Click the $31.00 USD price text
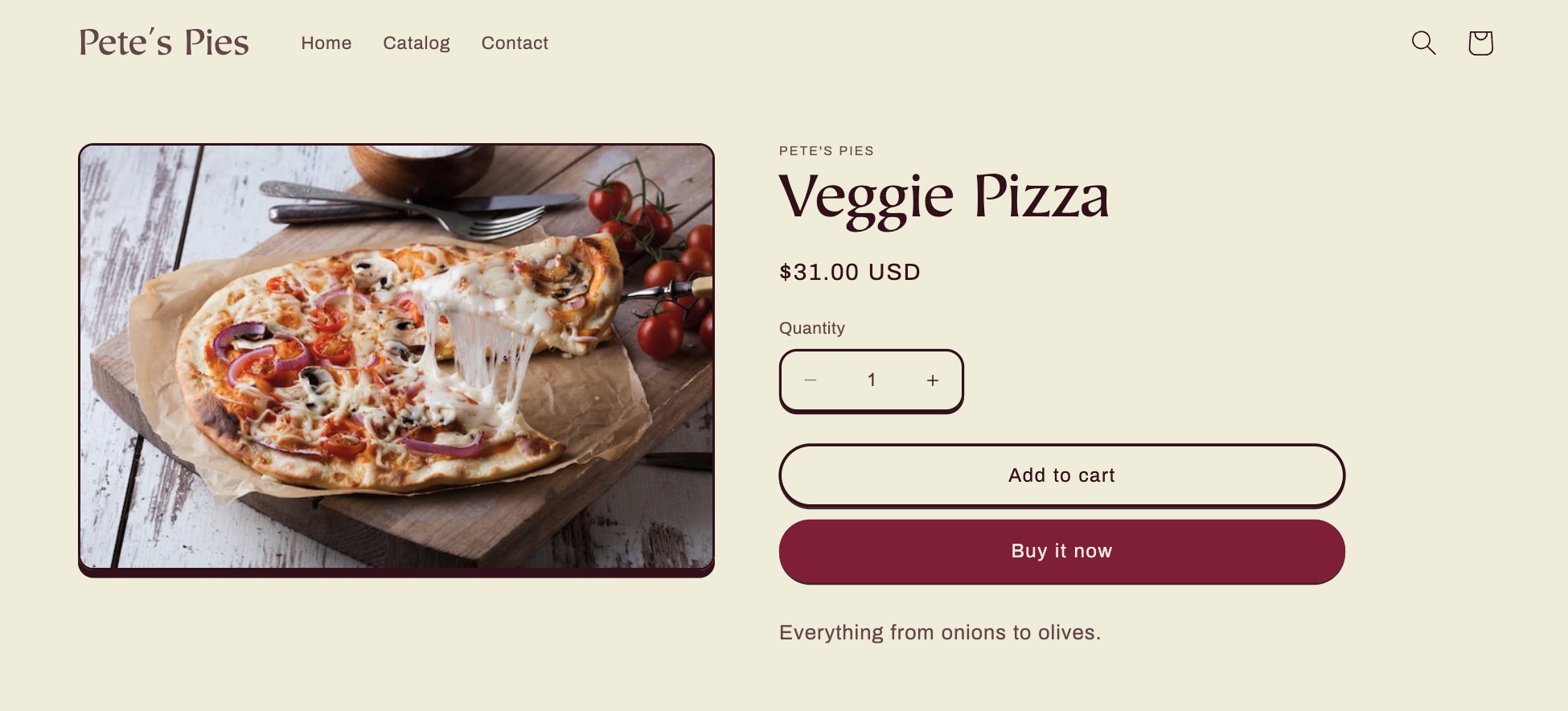Viewport: 1568px width, 711px height. pyautogui.click(x=849, y=272)
